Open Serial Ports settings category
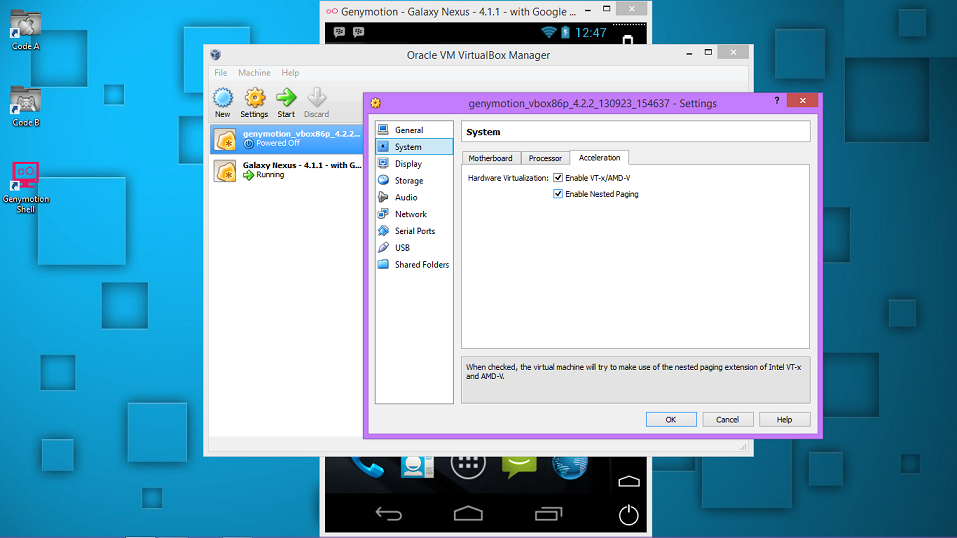The width and height of the screenshot is (957, 538). click(x=414, y=231)
